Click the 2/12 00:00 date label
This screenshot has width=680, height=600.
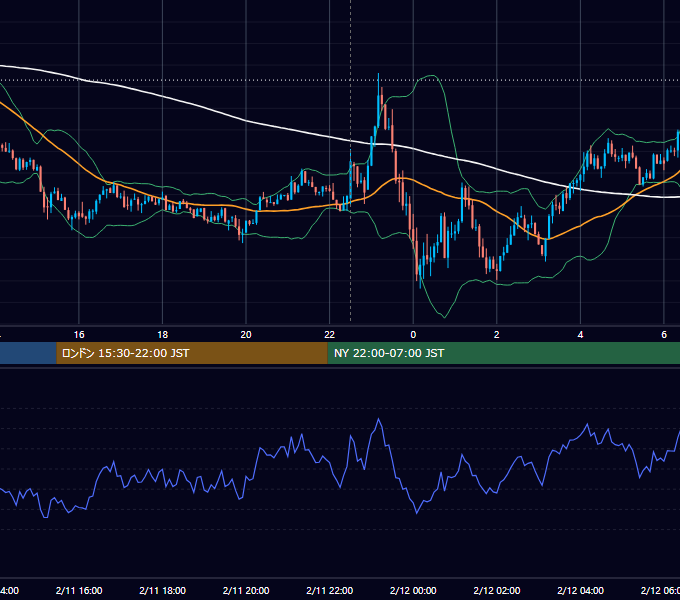pyautogui.click(x=413, y=590)
